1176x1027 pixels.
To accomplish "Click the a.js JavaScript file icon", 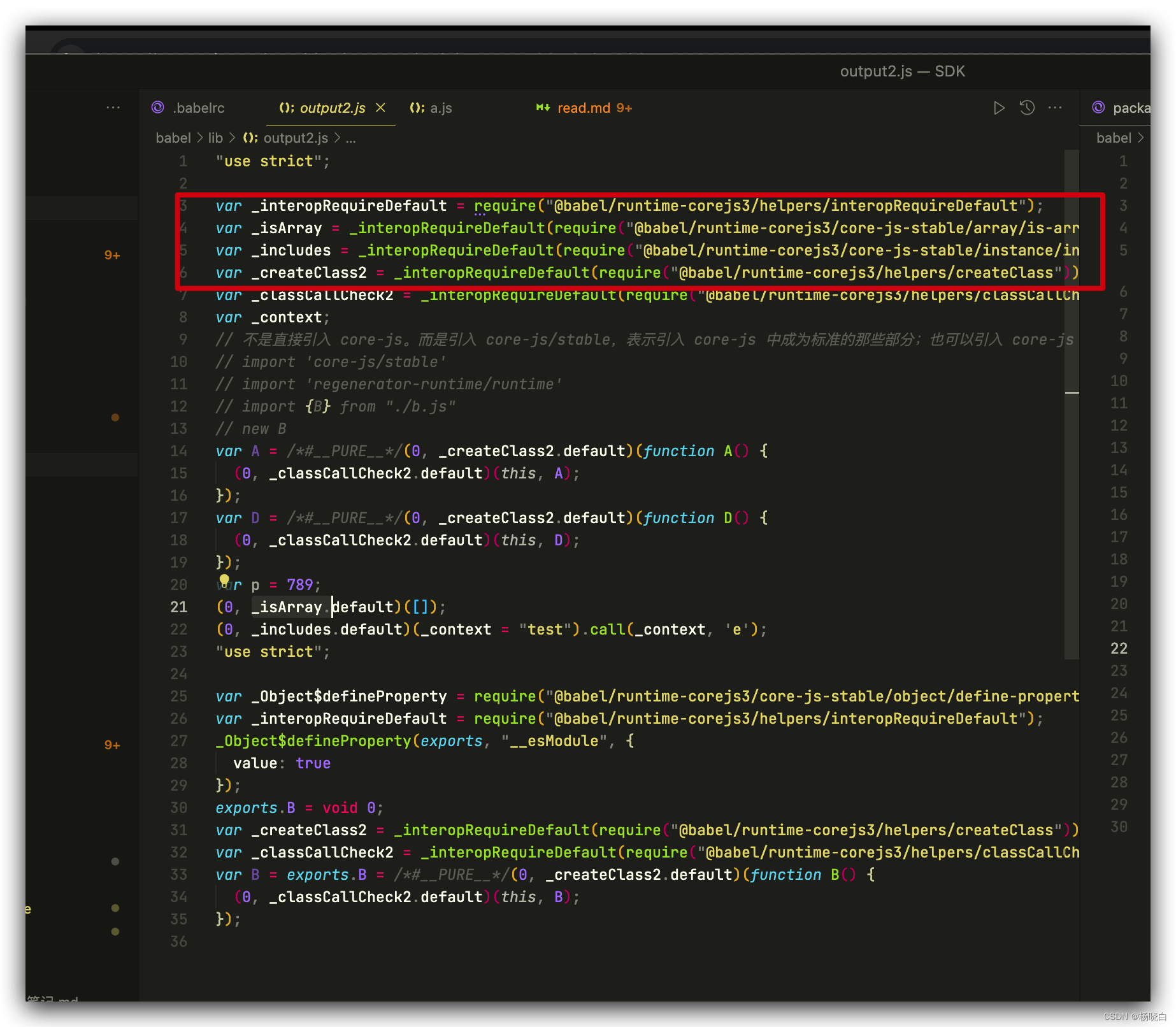I will pyautogui.click(x=417, y=108).
